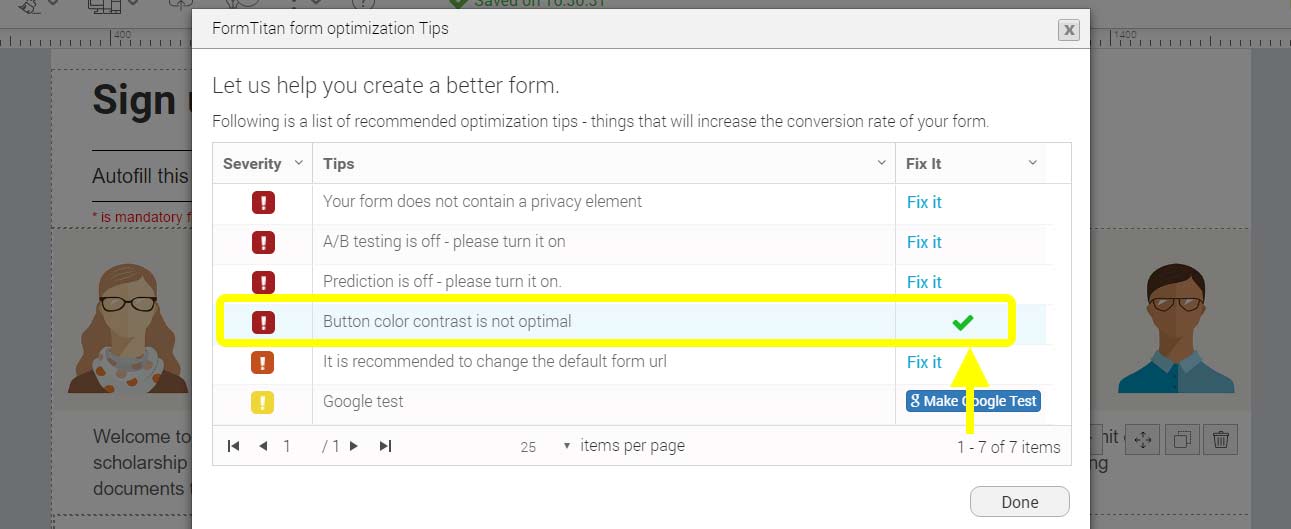Image resolution: width=1291 pixels, height=529 pixels.
Task: Open the Fix It column dropdown menu
Action: pyautogui.click(x=1033, y=163)
